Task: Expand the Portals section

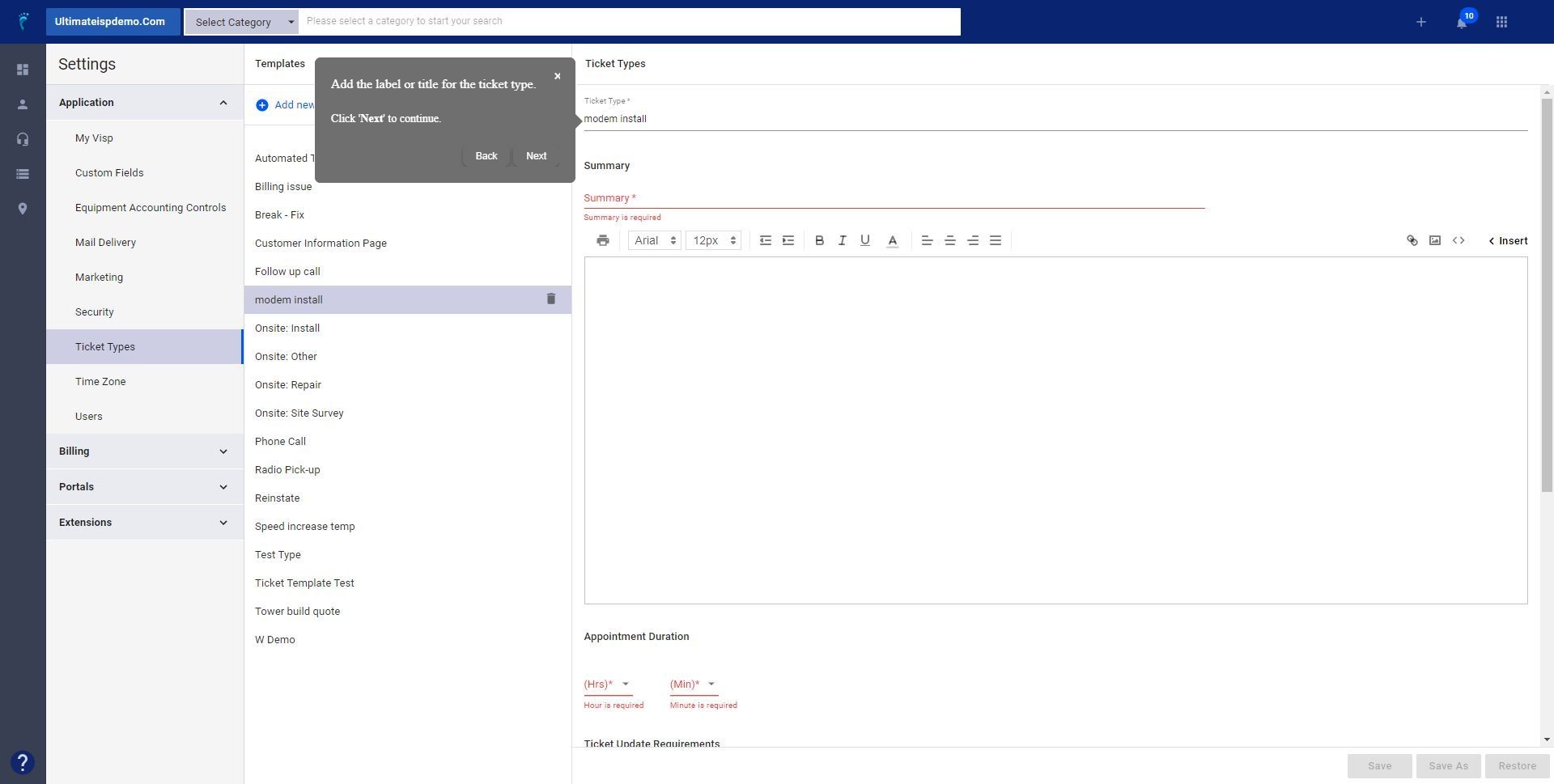Action: (145, 487)
